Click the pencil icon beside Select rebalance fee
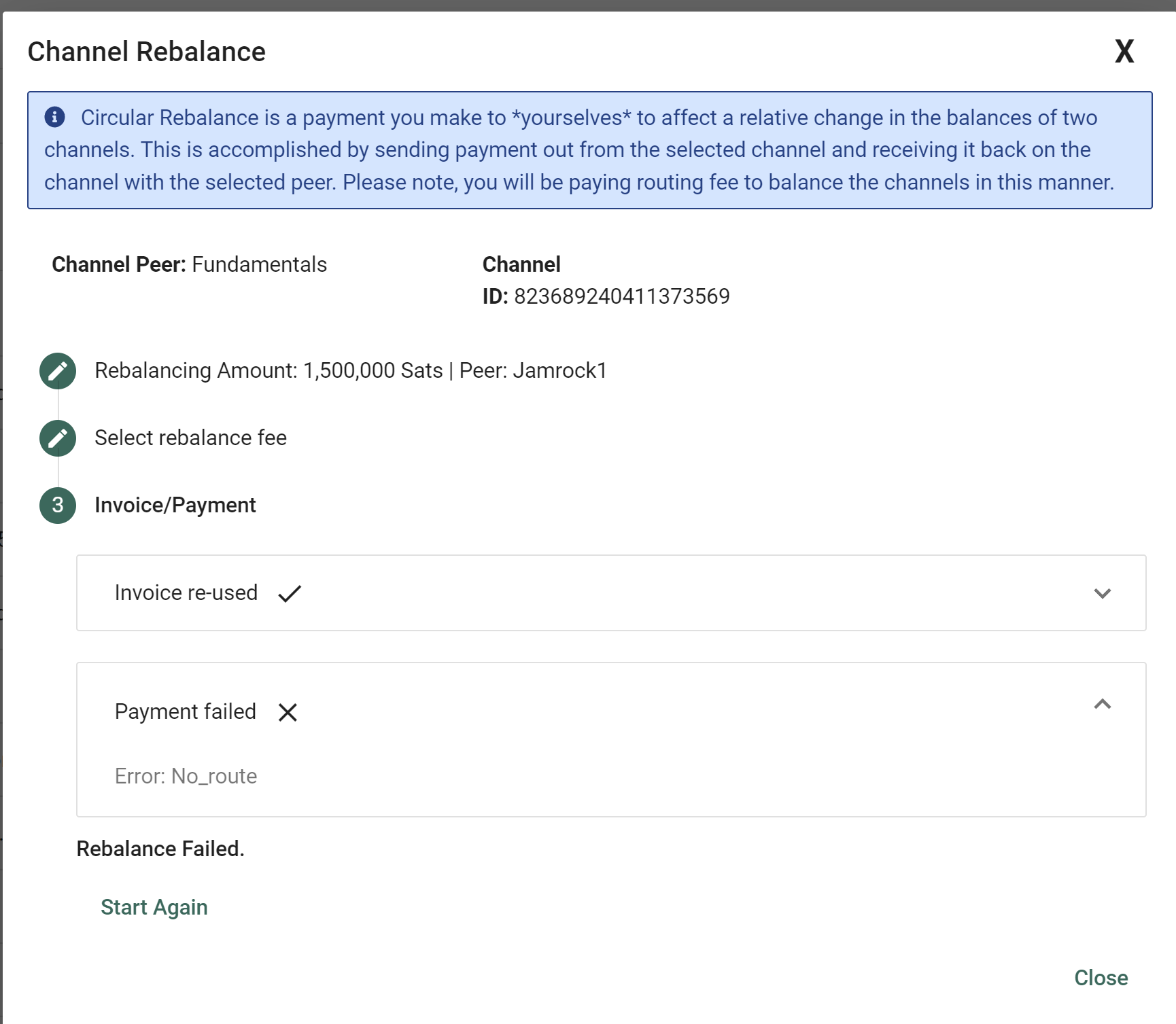Viewport: 1176px width, 1024px height. point(58,438)
